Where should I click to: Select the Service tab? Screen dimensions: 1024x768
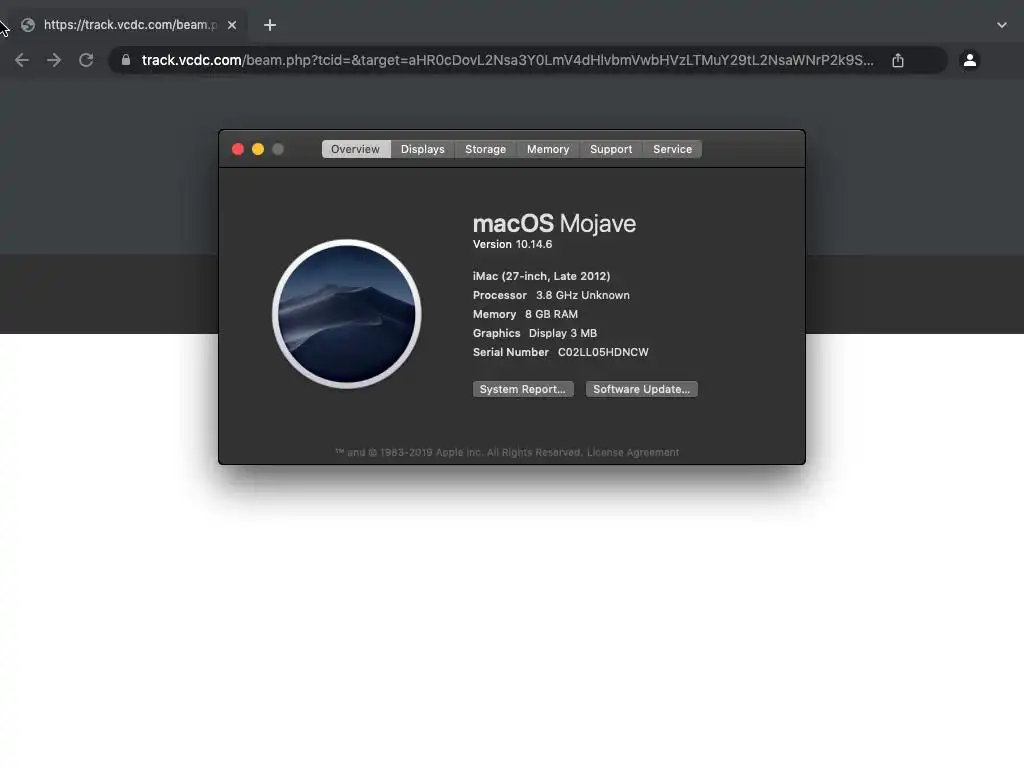(x=673, y=149)
